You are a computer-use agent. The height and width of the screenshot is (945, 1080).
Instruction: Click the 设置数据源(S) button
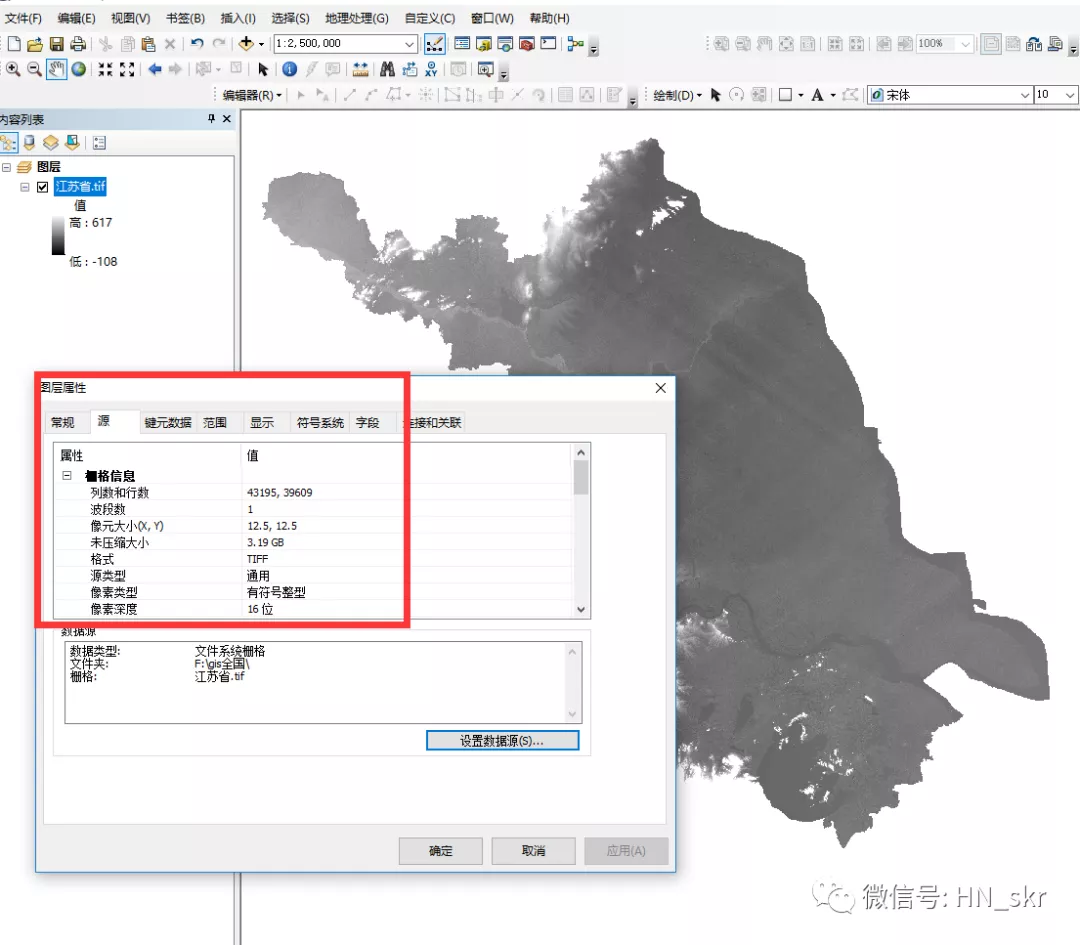[x=502, y=740]
